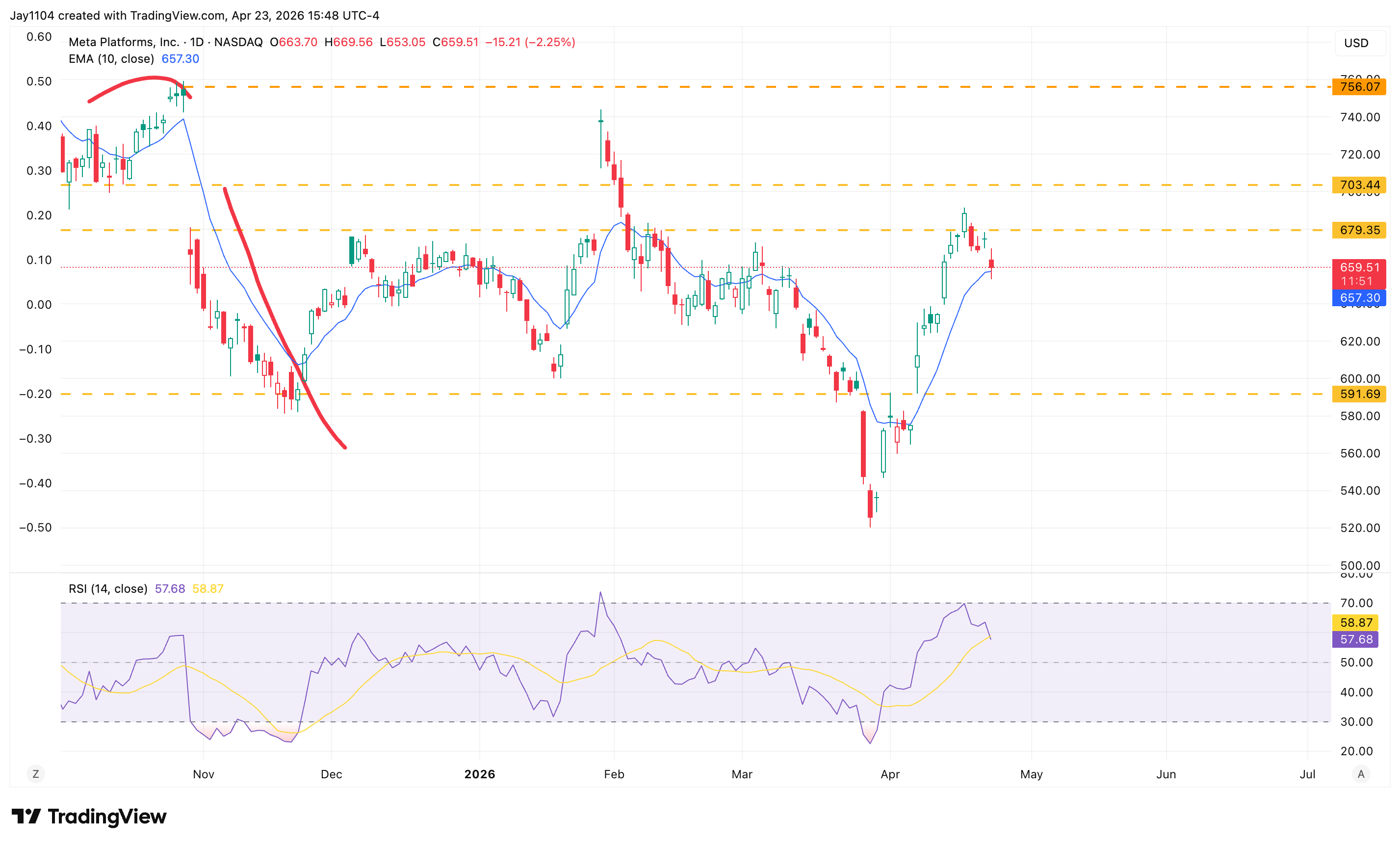Click the Z timezone button
The height and width of the screenshot is (846, 1400).
pos(36,774)
